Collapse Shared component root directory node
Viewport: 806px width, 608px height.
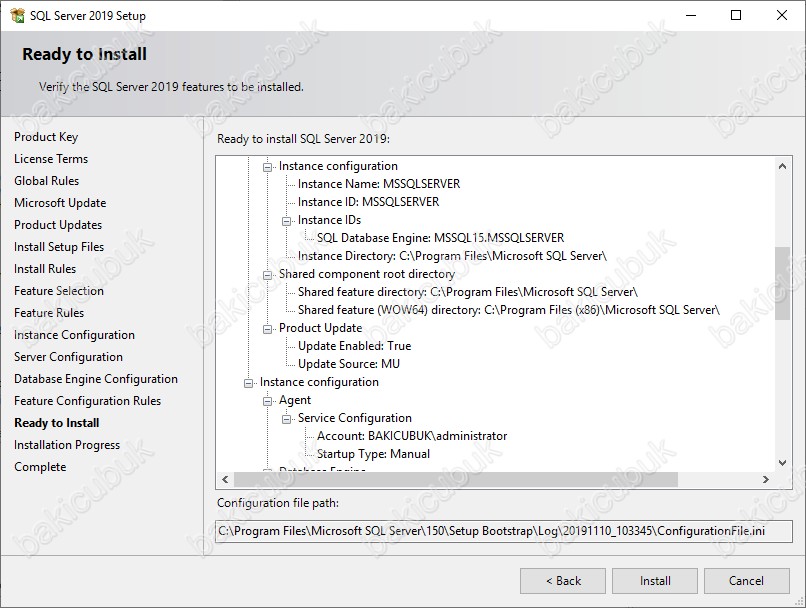tap(267, 275)
